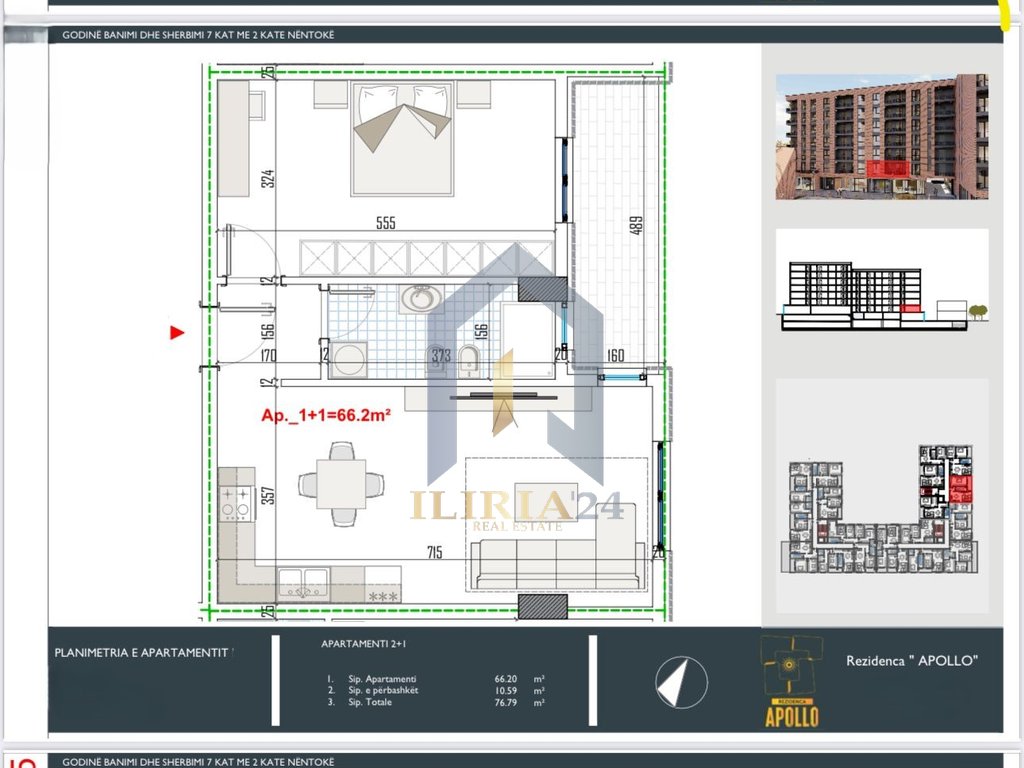Click the Ap._1+1=66.2m² red label

pyautogui.click(x=325, y=413)
